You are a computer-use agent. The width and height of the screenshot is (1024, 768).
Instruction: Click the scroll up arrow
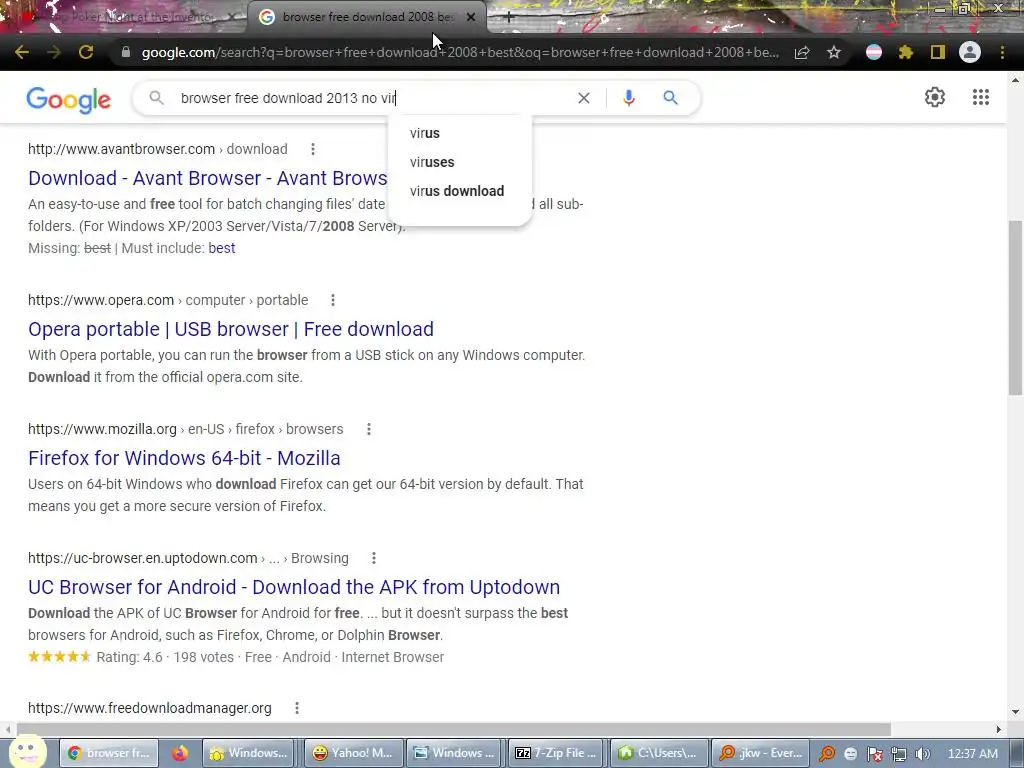tap(1015, 80)
